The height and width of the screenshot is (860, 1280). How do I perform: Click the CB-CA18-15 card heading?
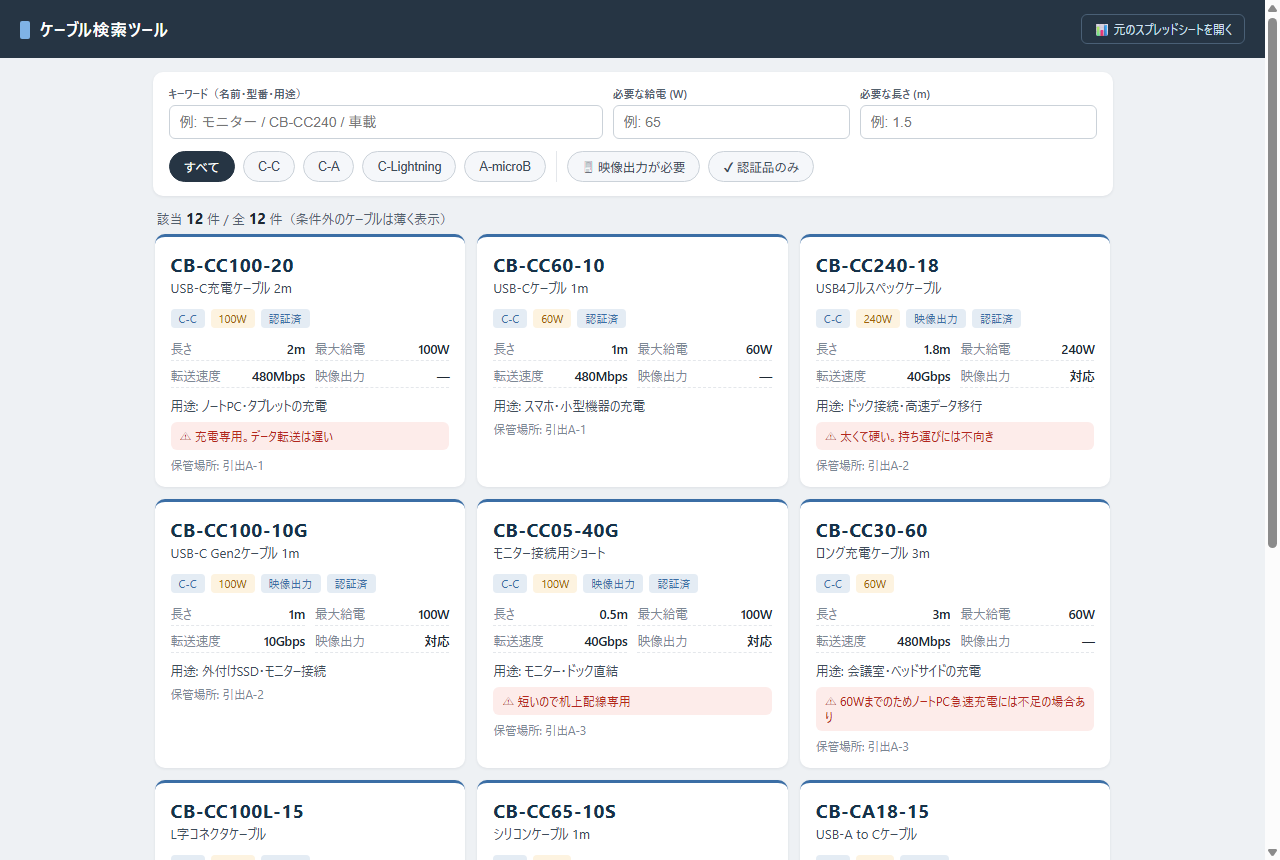click(870, 811)
